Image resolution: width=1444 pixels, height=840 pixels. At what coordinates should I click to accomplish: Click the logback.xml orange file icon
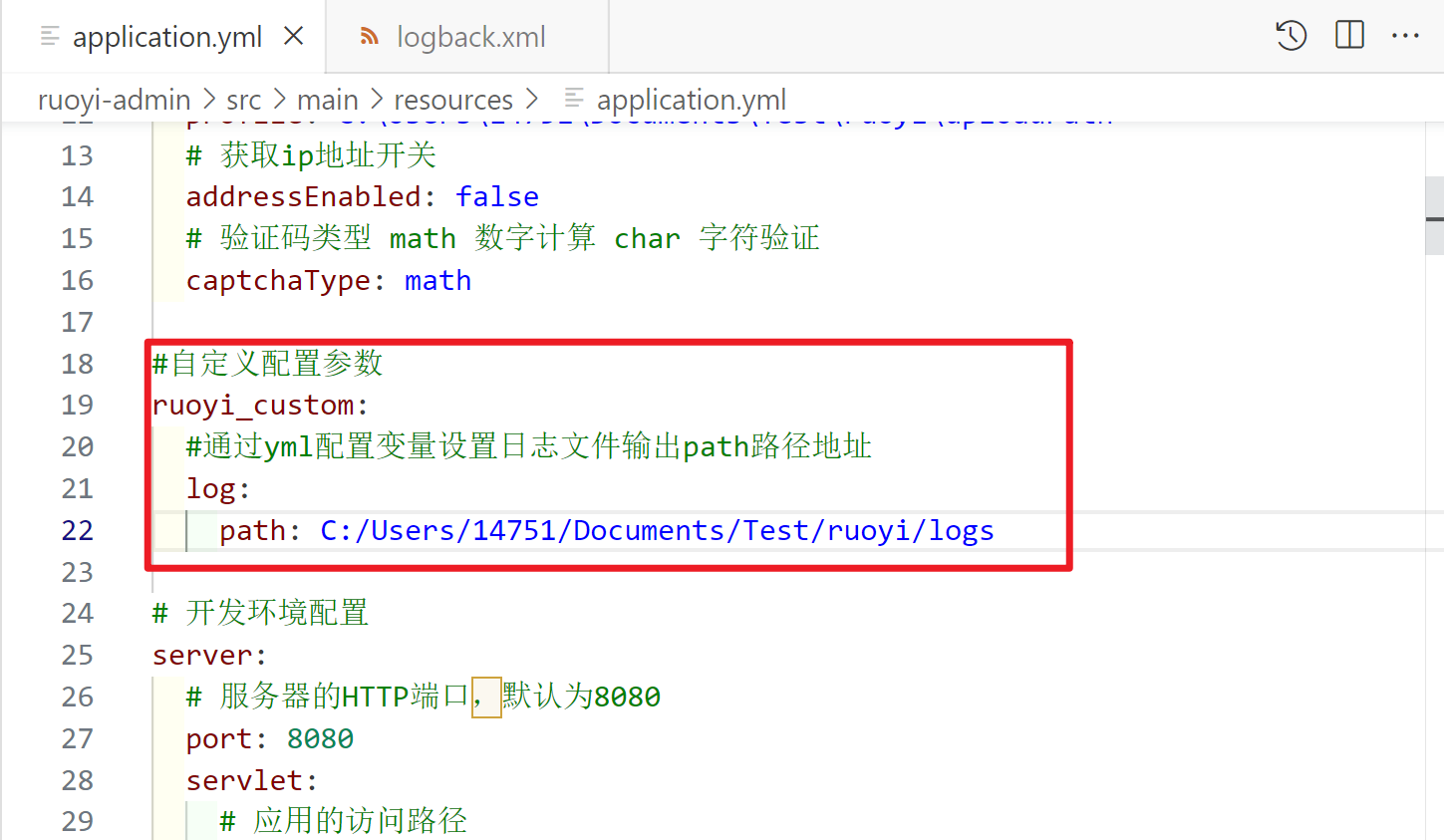[370, 37]
